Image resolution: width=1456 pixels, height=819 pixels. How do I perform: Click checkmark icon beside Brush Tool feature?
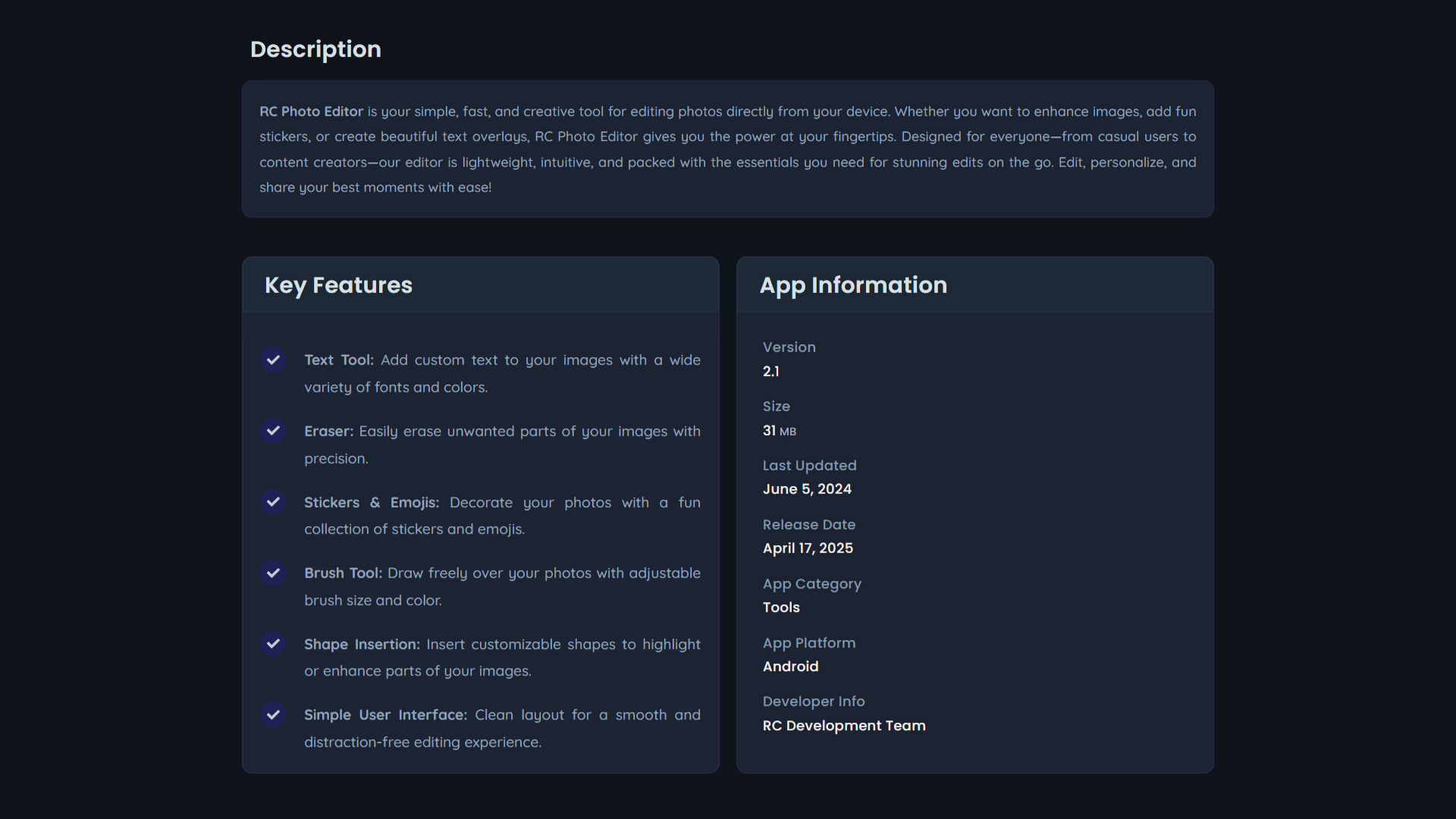(273, 573)
